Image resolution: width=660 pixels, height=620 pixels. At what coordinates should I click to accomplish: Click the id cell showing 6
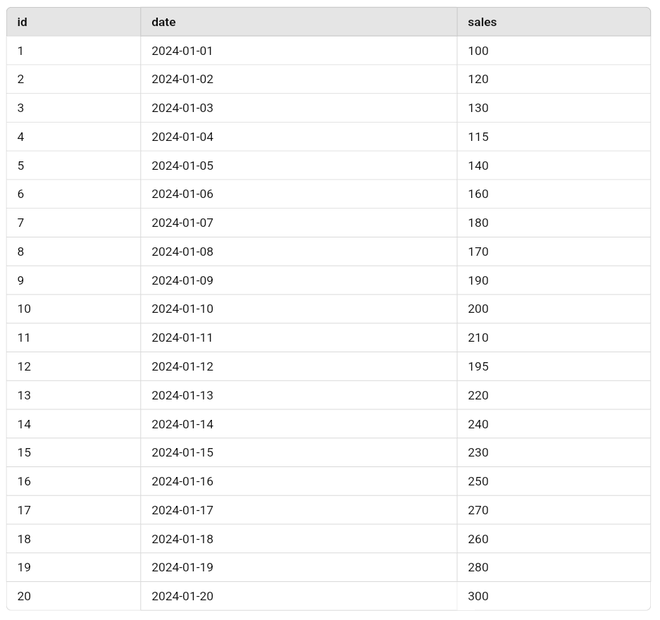tap(20, 194)
